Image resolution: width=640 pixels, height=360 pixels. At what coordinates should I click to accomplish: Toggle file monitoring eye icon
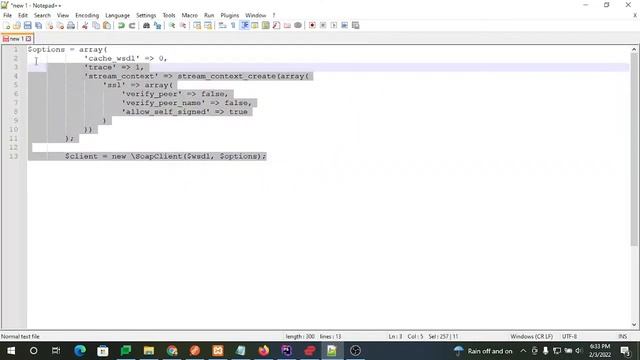click(298, 25)
